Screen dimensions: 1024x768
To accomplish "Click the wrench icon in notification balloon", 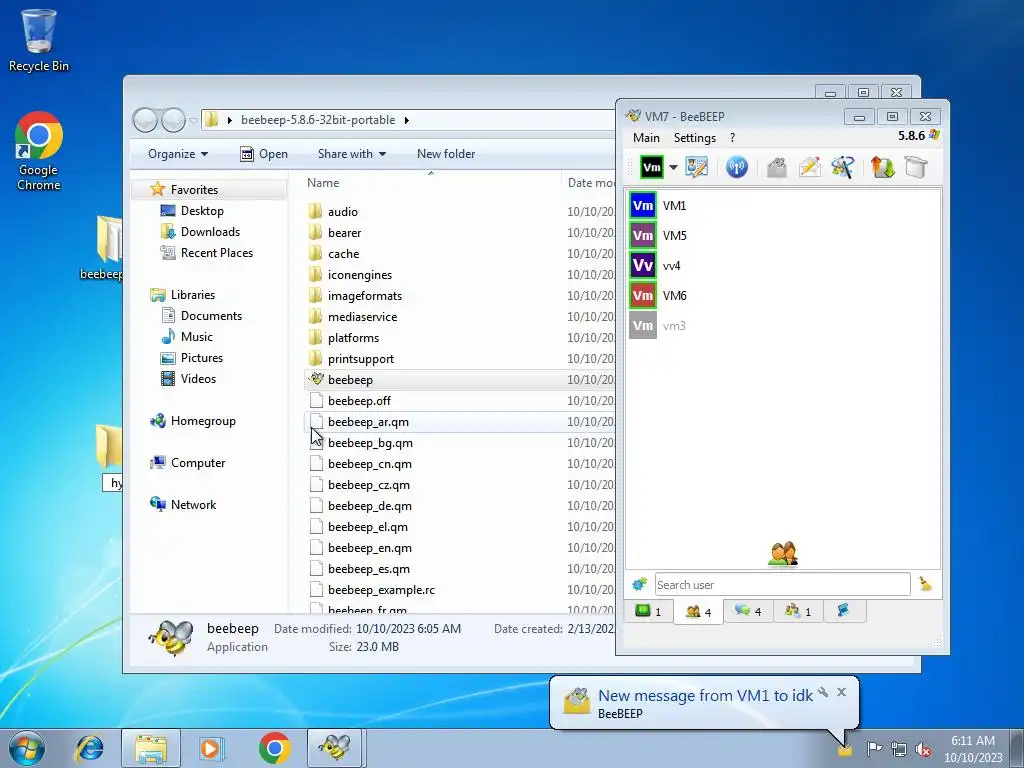I will click(x=823, y=692).
